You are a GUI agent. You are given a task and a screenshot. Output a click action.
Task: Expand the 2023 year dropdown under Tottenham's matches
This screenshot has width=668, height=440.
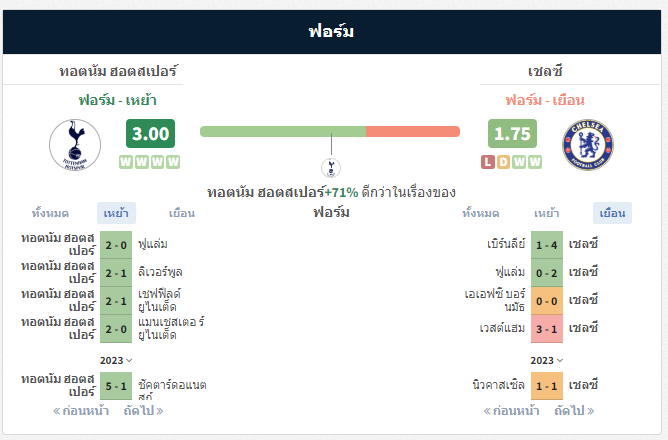[x=116, y=361]
